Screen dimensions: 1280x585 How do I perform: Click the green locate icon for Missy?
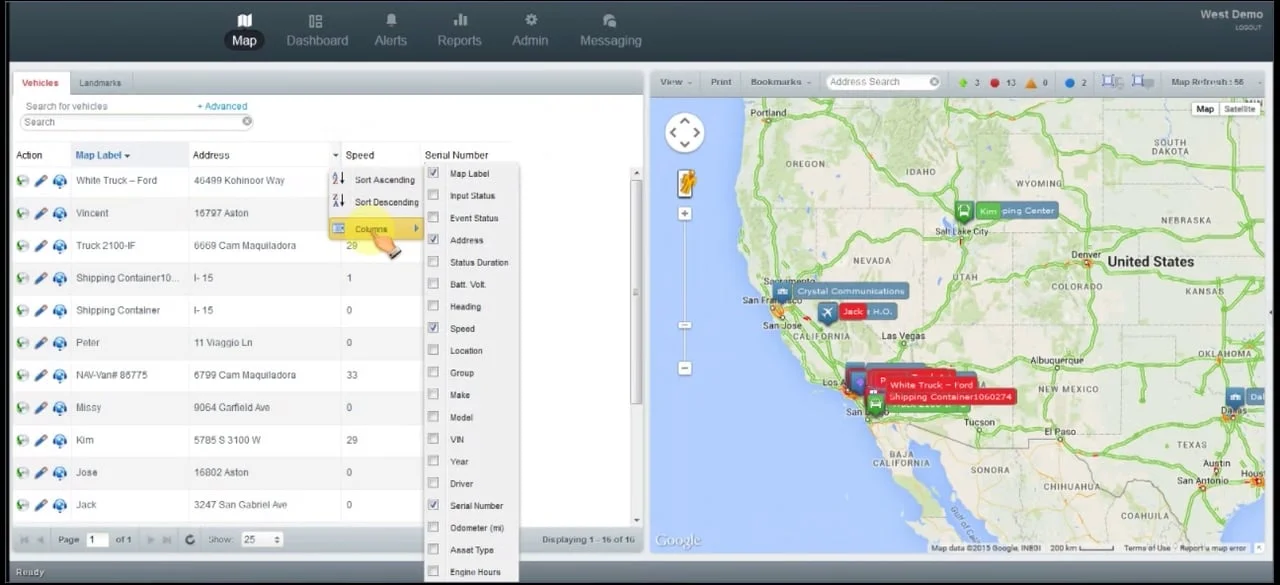pos(22,408)
